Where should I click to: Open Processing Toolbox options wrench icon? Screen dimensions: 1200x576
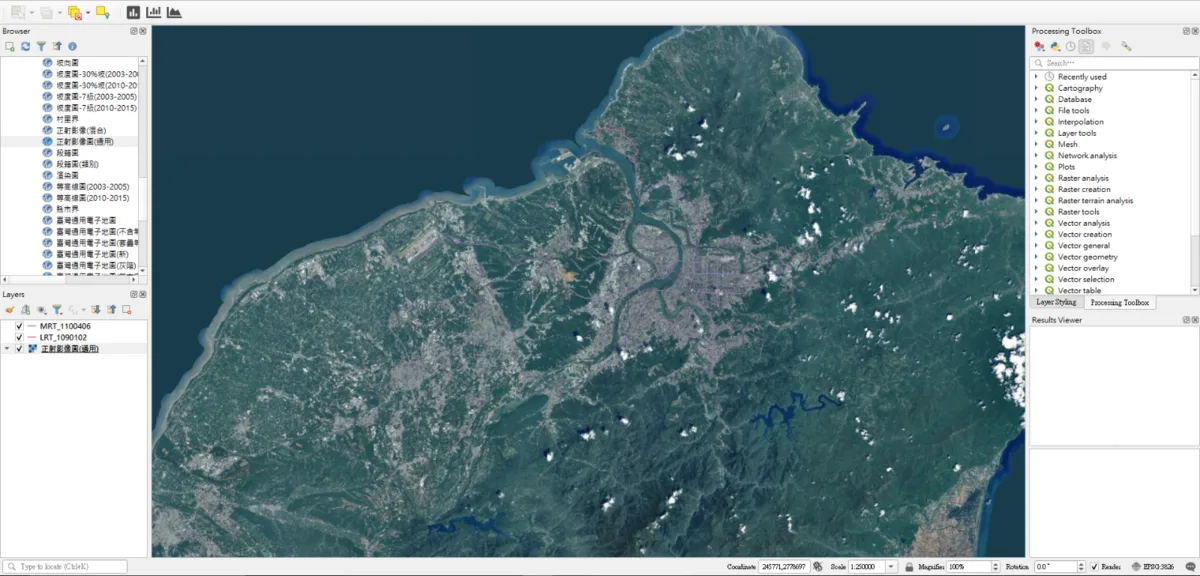(x=1126, y=46)
